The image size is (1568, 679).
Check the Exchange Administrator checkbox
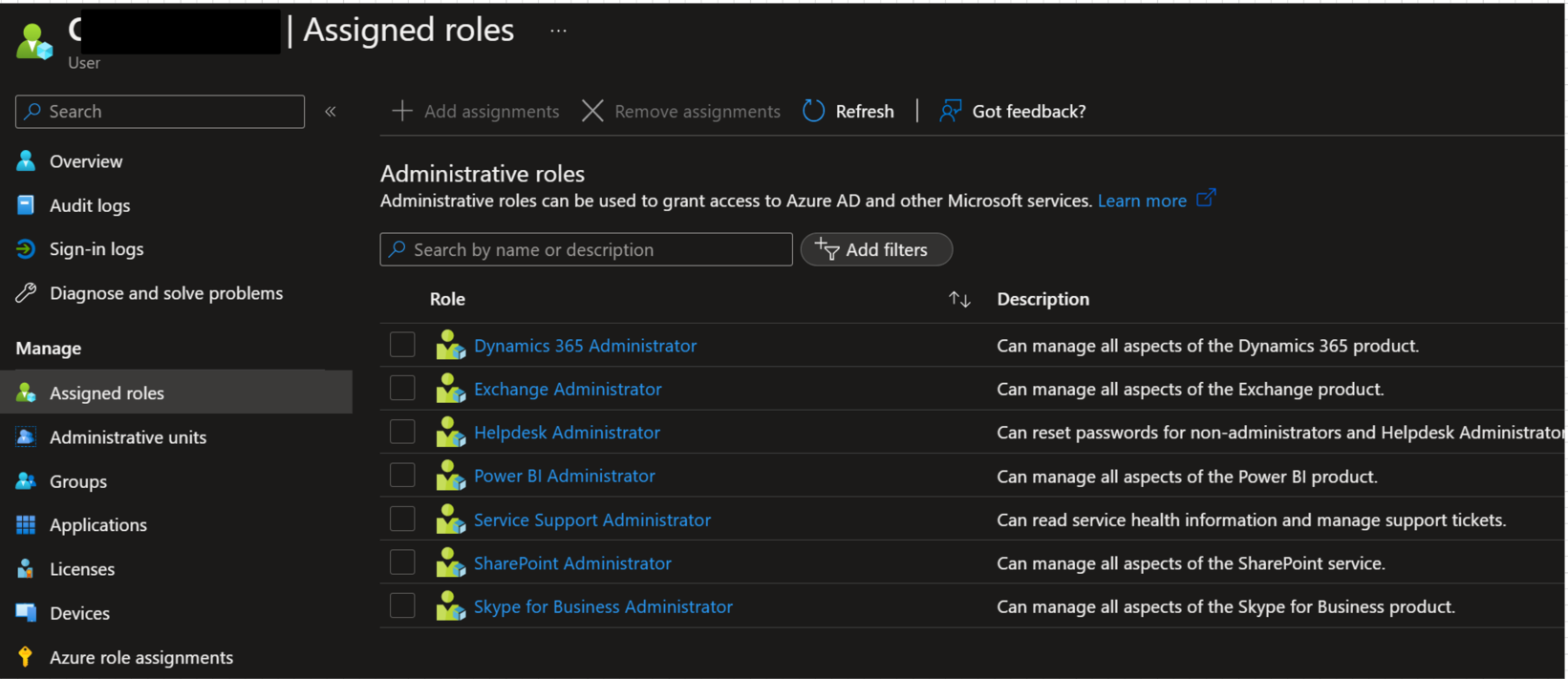pyautogui.click(x=402, y=388)
